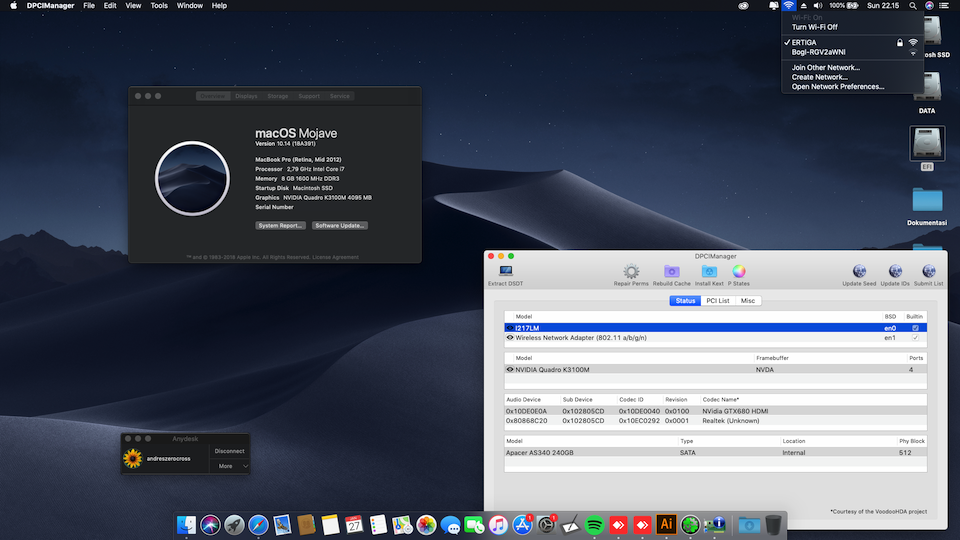Open Install Kext in DPCIManager
The image size is (960, 540).
coord(709,275)
